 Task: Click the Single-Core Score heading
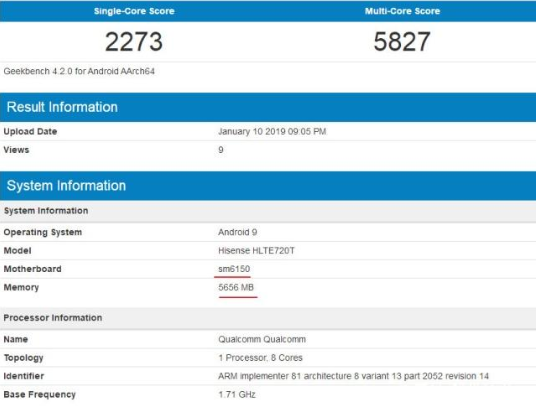[x=134, y=11]
